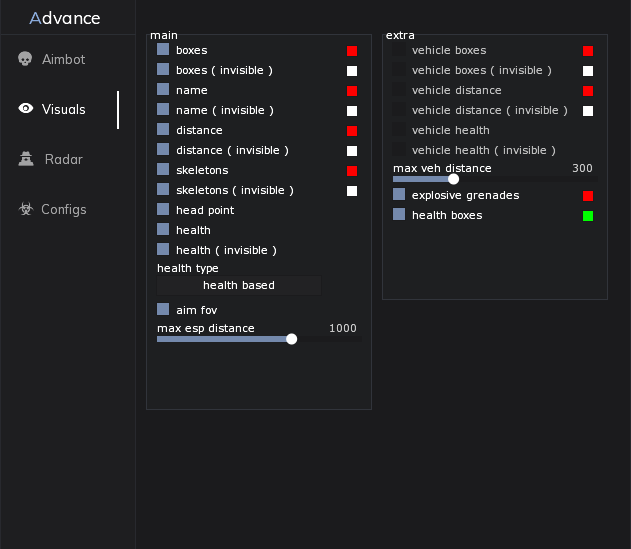Toggle the explosive grenades checkbox
631x549 pixels.
click(x=399, y=195)
